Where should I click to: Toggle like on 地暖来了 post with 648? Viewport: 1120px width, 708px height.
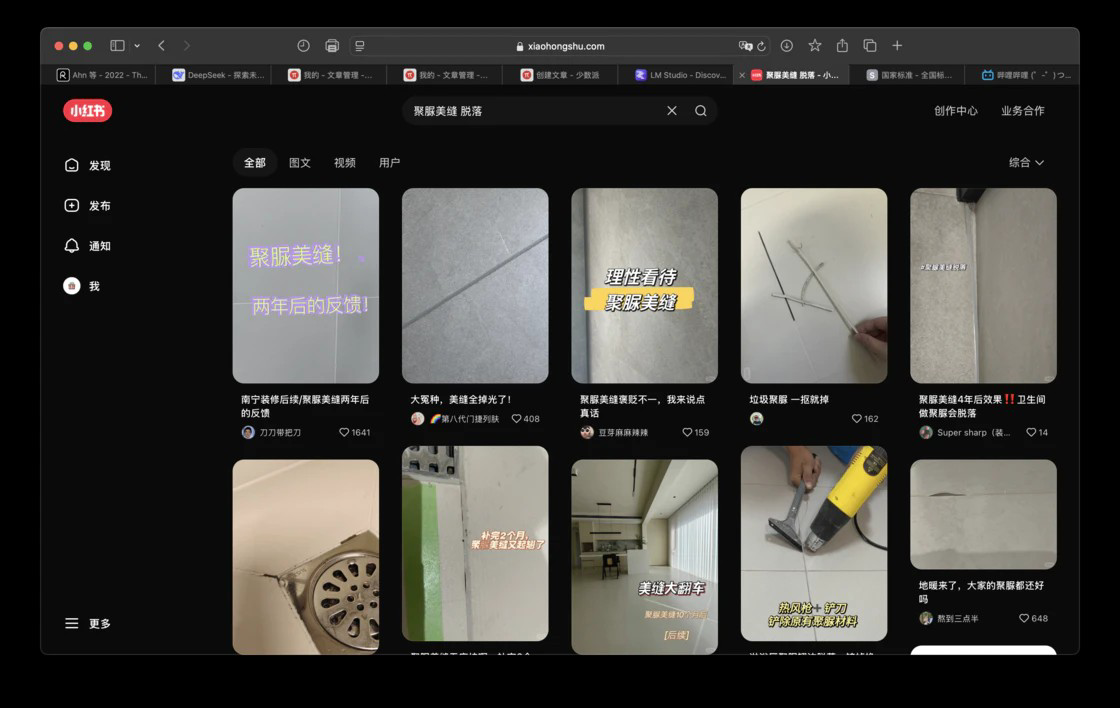(x=1025, y=619)
